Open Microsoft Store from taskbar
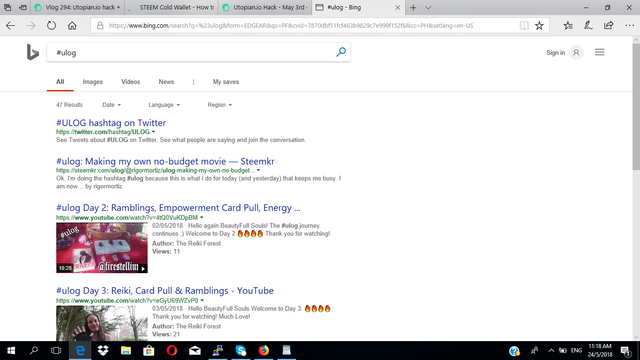 (x=149, y=351)
